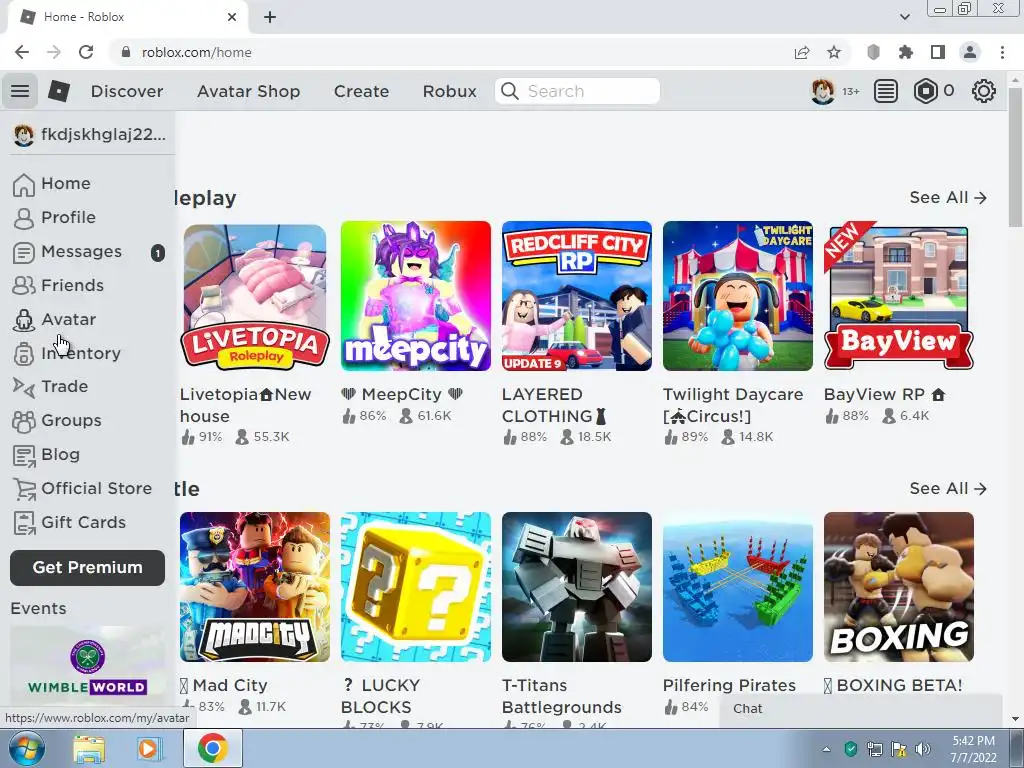Open user fkdjskhglaj22 in sidebar
1024x768 pixels.
(89, 135)
